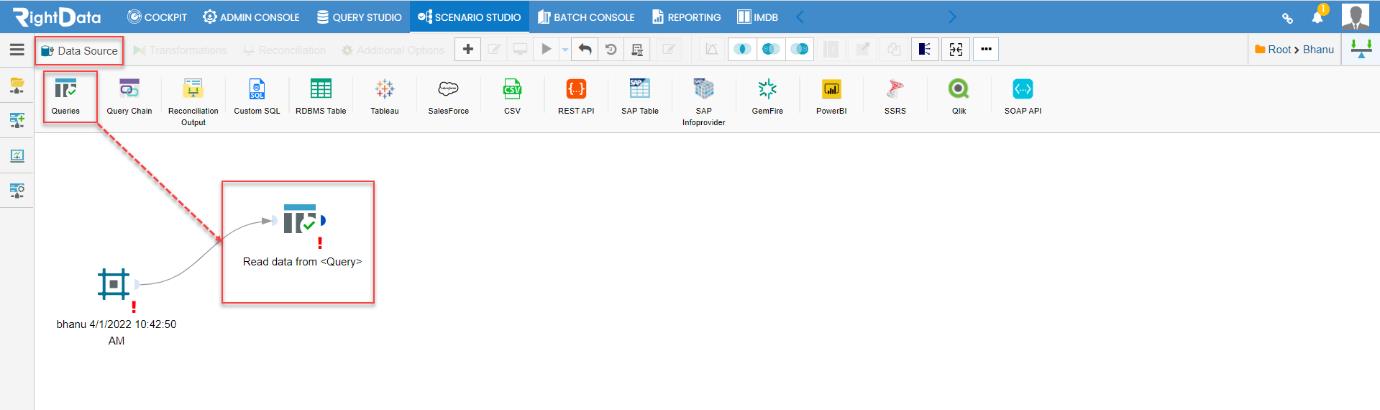
Task: Click the undo arrow toolbar icon
Action: click(585, 49)
